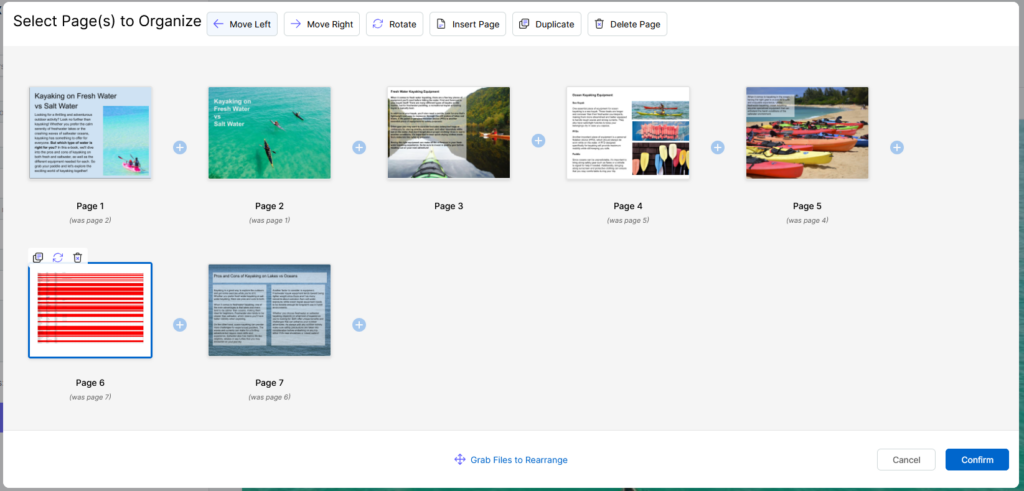Insert page using plus after Page 2
Image resolution: width=1024 pixels, height=491 pixels.
359,148
